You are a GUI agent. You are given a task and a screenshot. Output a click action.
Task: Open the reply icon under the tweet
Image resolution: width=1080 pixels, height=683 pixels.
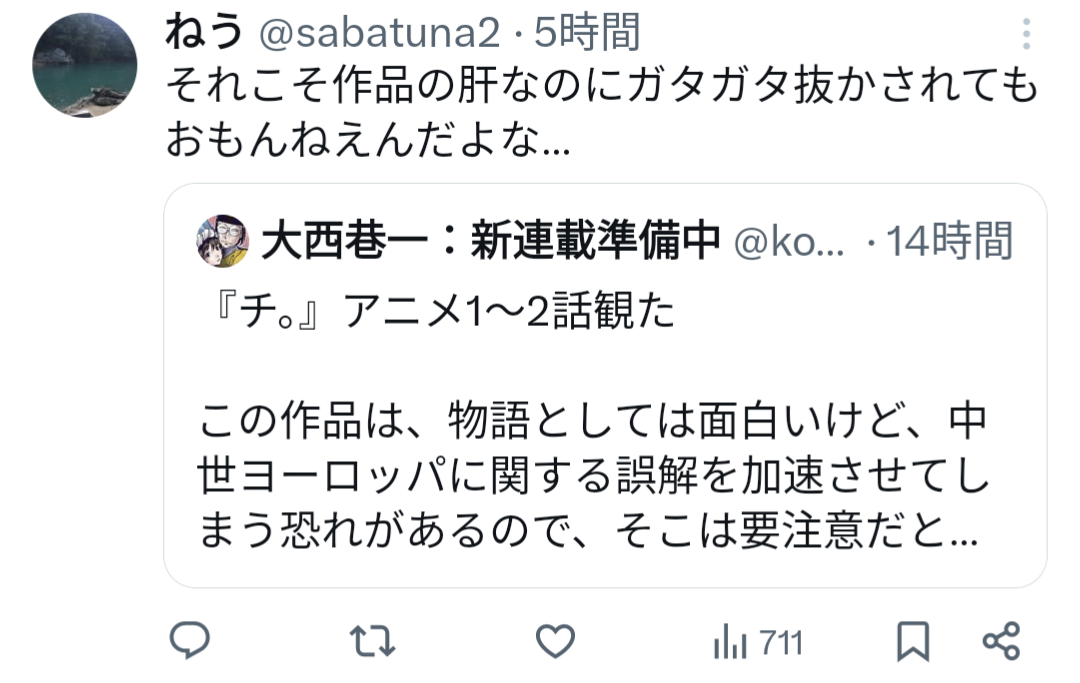pos(190,640)
